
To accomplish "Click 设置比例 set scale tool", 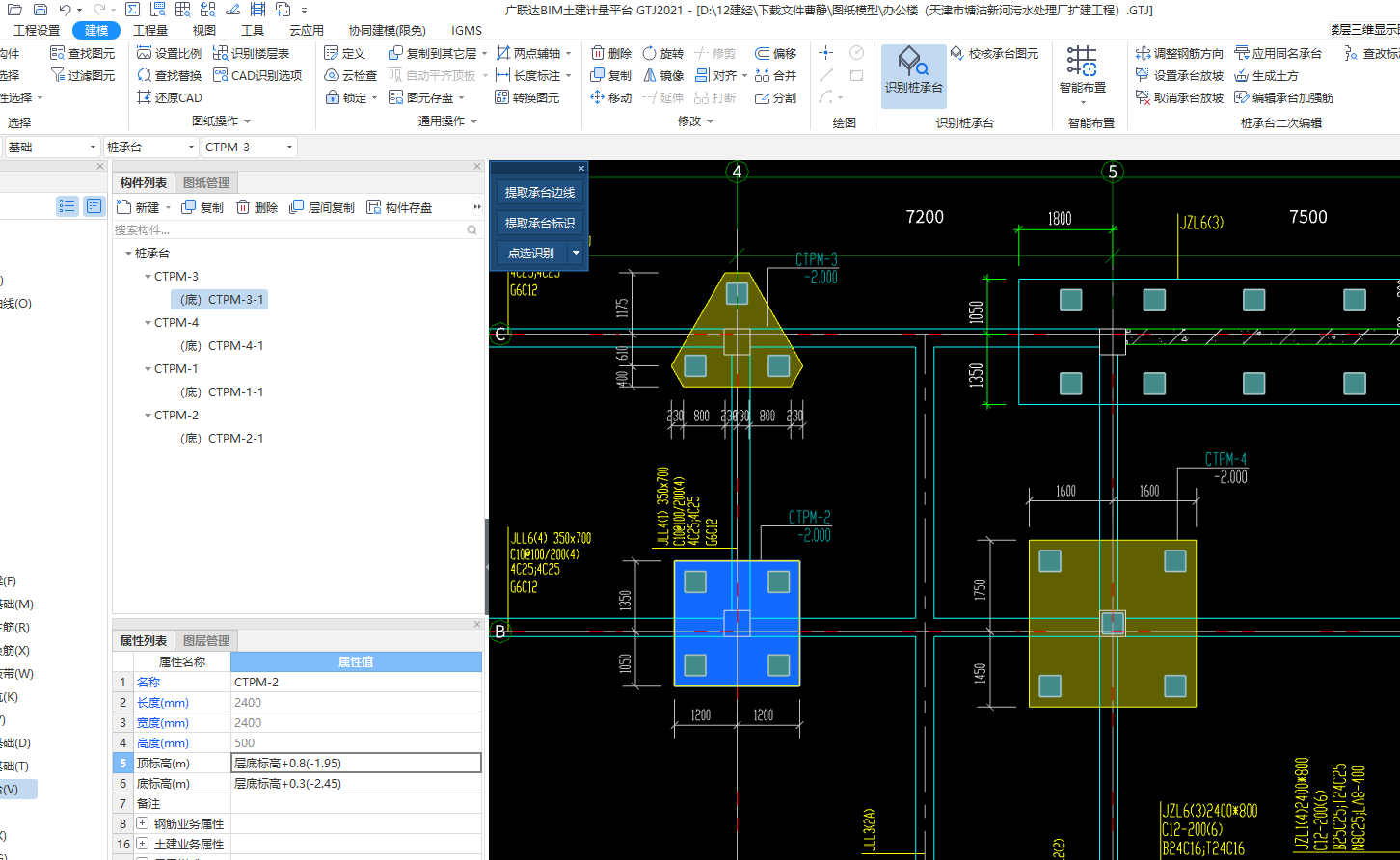I will pos(170,53).
